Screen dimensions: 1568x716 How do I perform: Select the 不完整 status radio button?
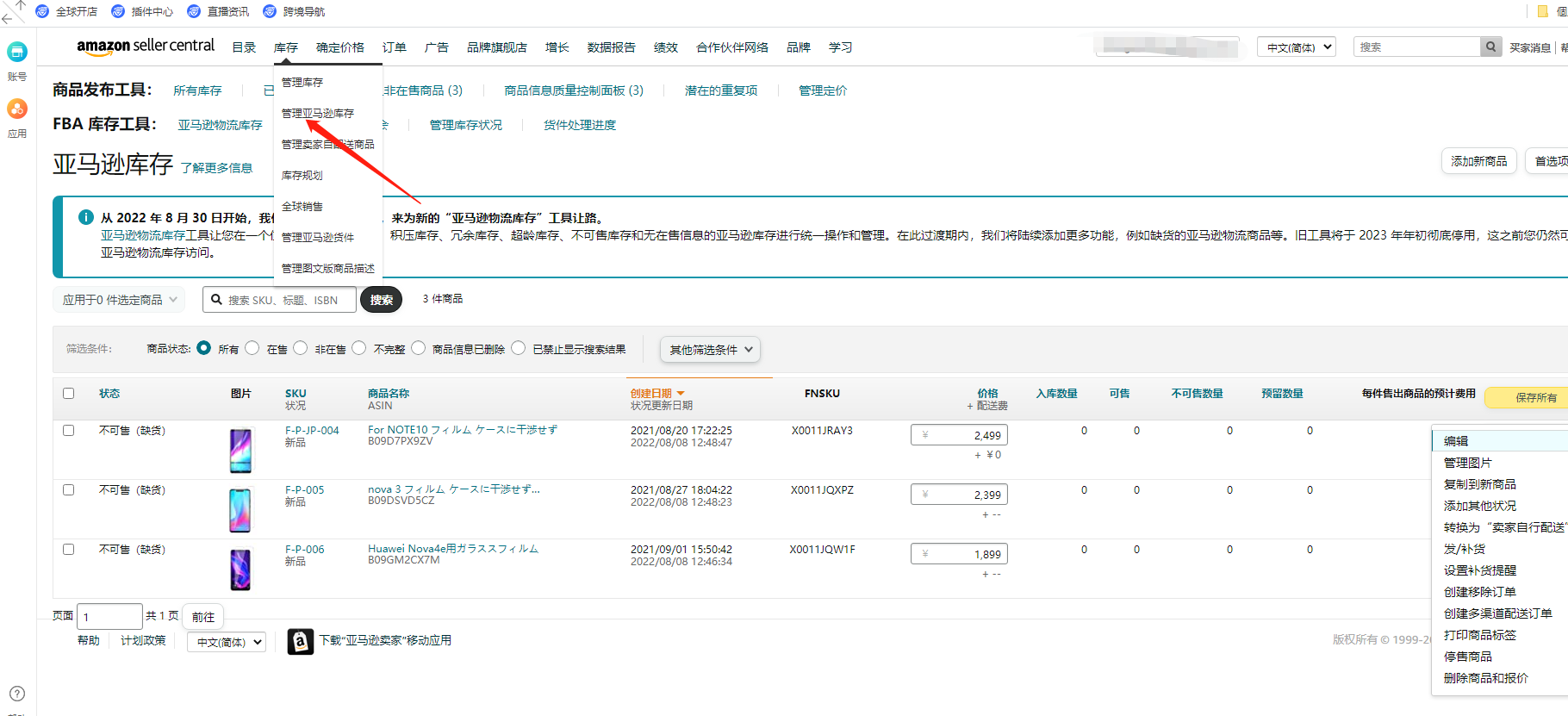point(359,348)
